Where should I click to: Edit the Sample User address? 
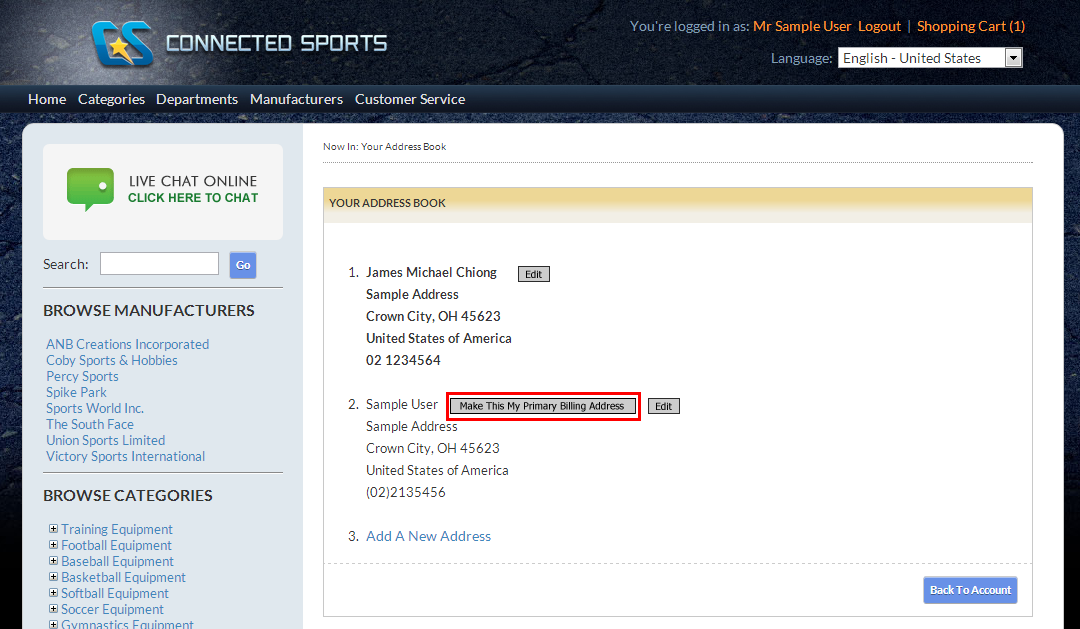tap(663, 406)
